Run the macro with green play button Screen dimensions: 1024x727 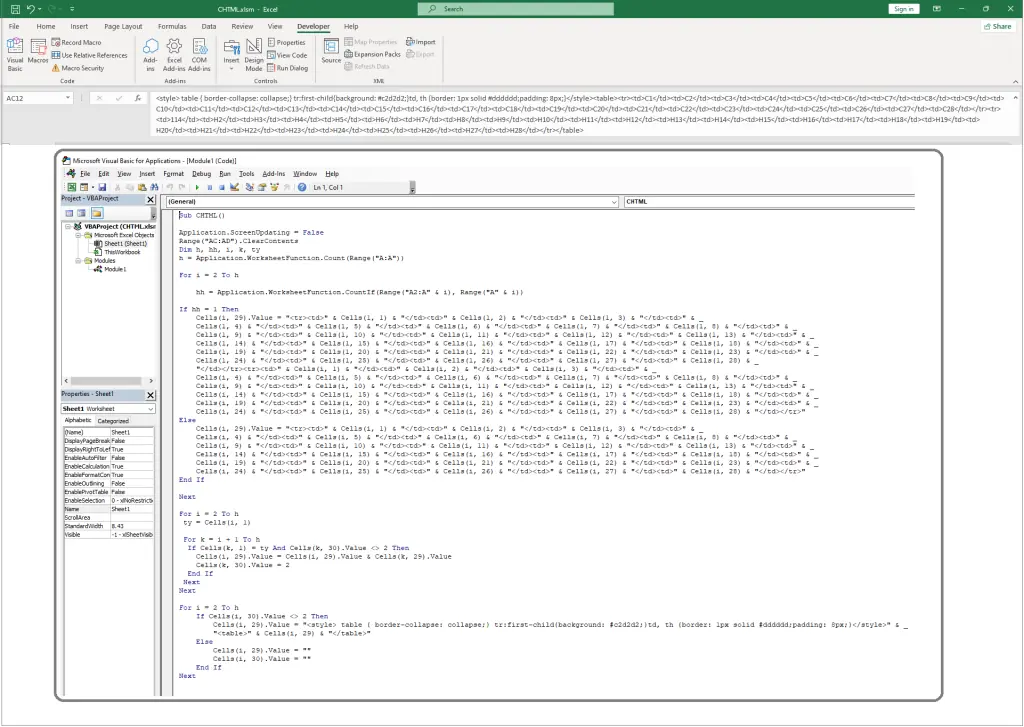(x=197, y=187)
